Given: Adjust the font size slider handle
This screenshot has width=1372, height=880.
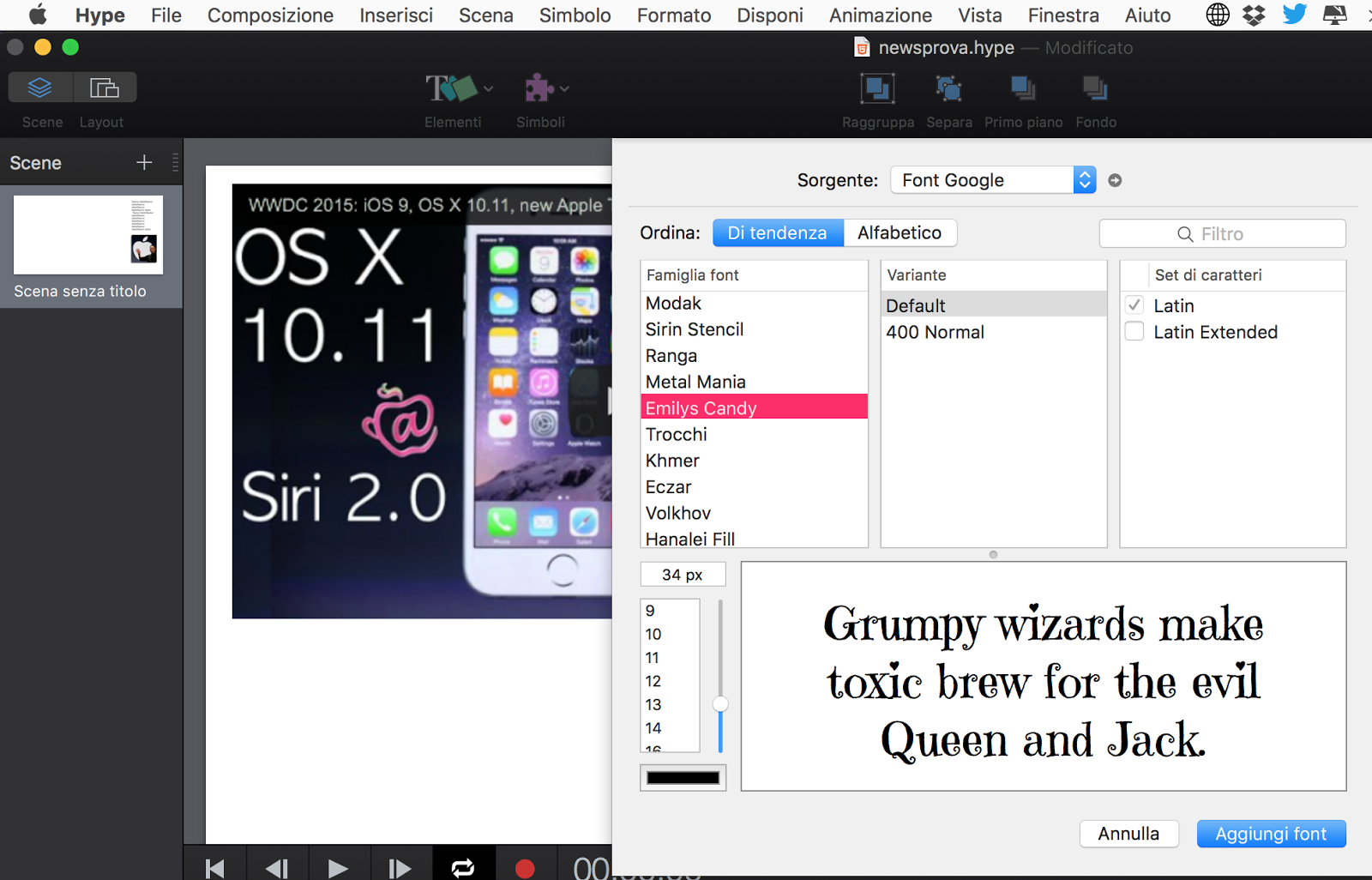Looking at the screenshot, I should pos(720,704).
